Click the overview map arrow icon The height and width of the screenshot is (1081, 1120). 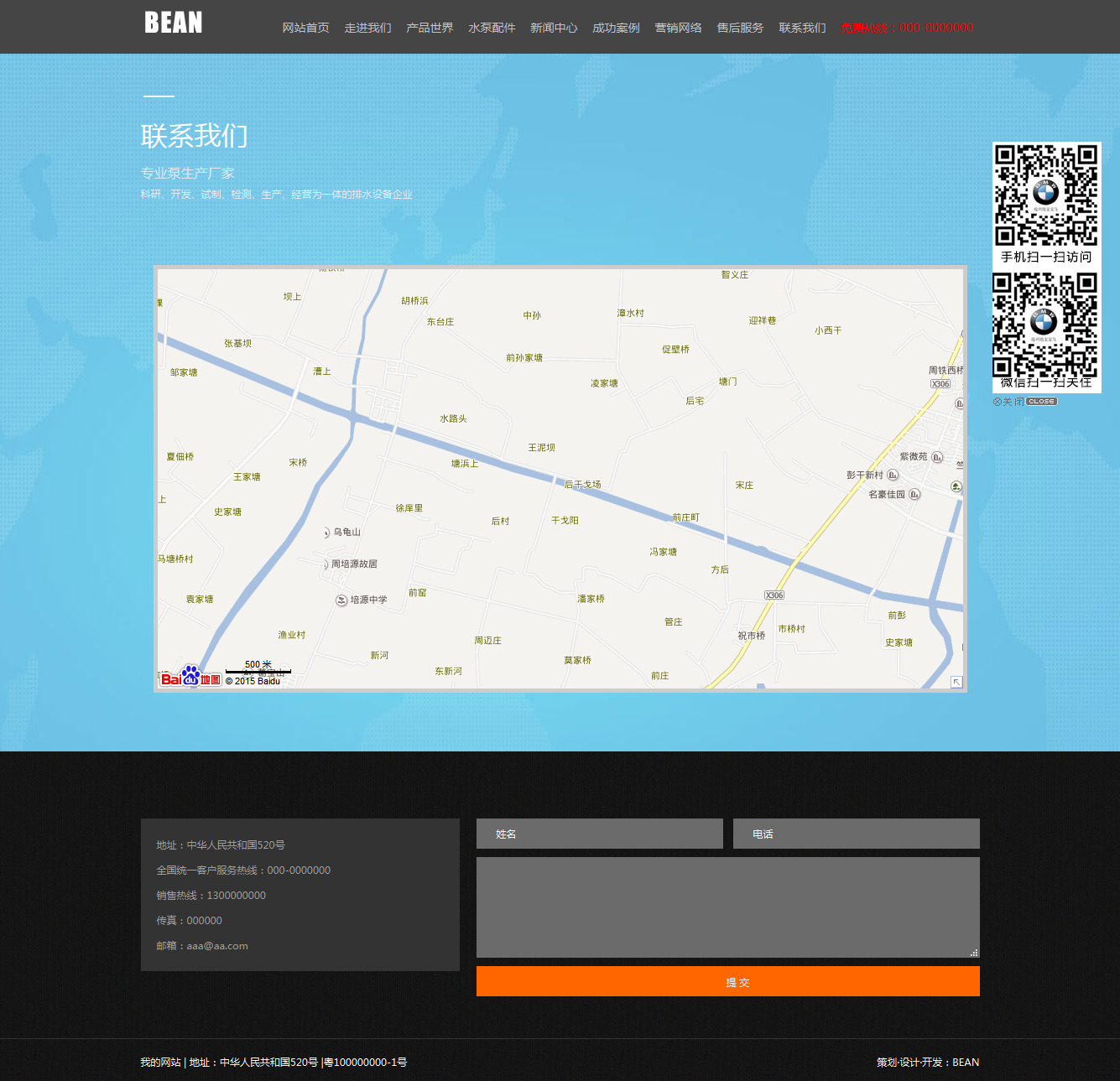click(x=956, y=682)
